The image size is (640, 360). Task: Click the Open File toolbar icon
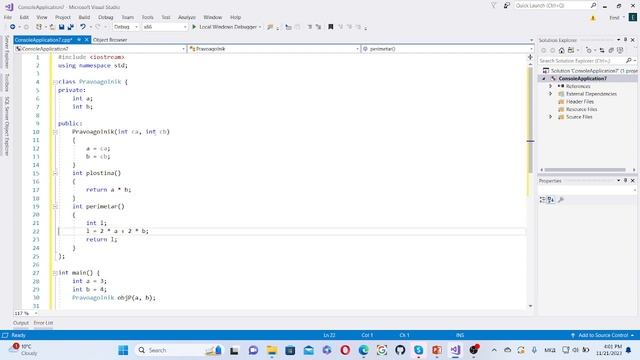point(52,27)
